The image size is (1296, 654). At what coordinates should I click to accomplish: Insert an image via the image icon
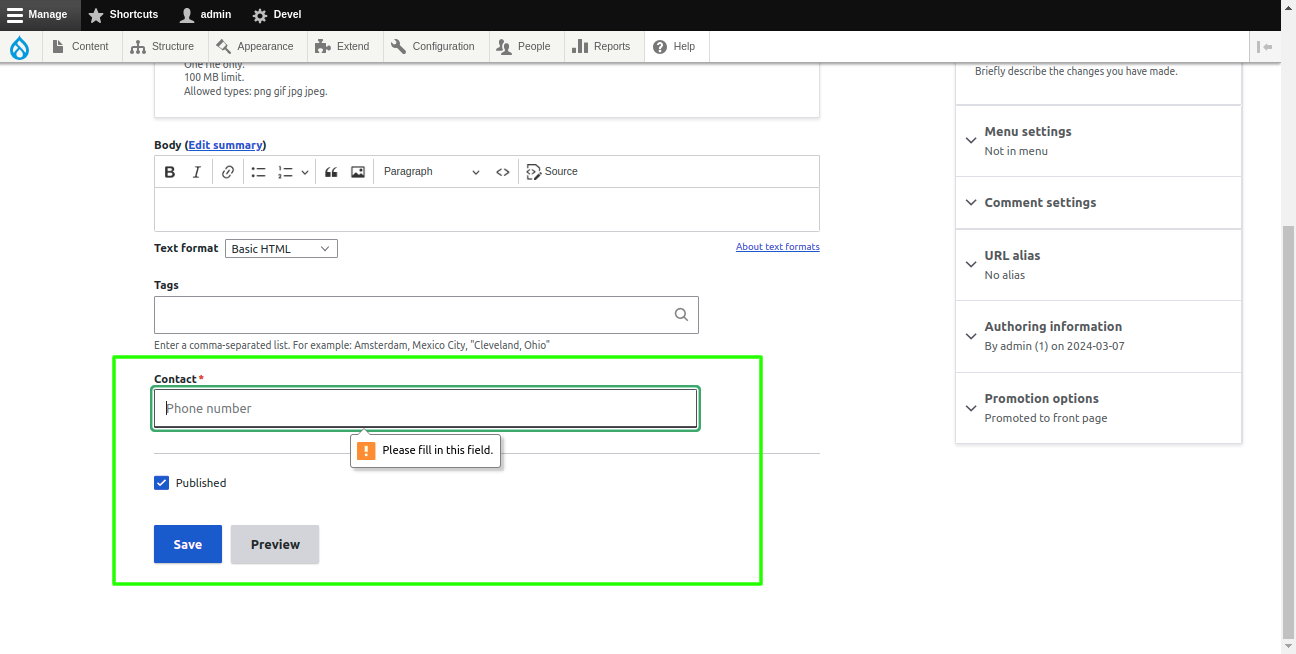(x=357, y=171)
